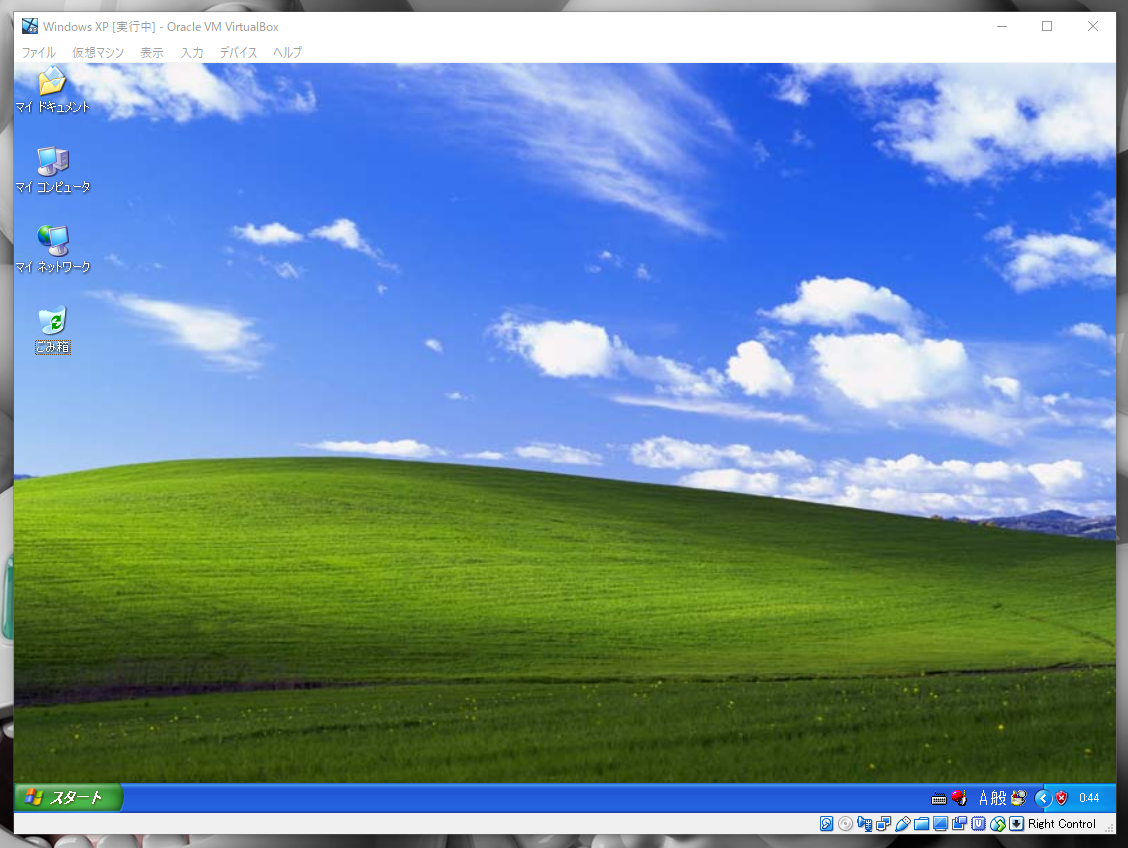This screenshot has width=1128, height=848.
Task: Click the recording indicator icon
Action: point(960,824)
